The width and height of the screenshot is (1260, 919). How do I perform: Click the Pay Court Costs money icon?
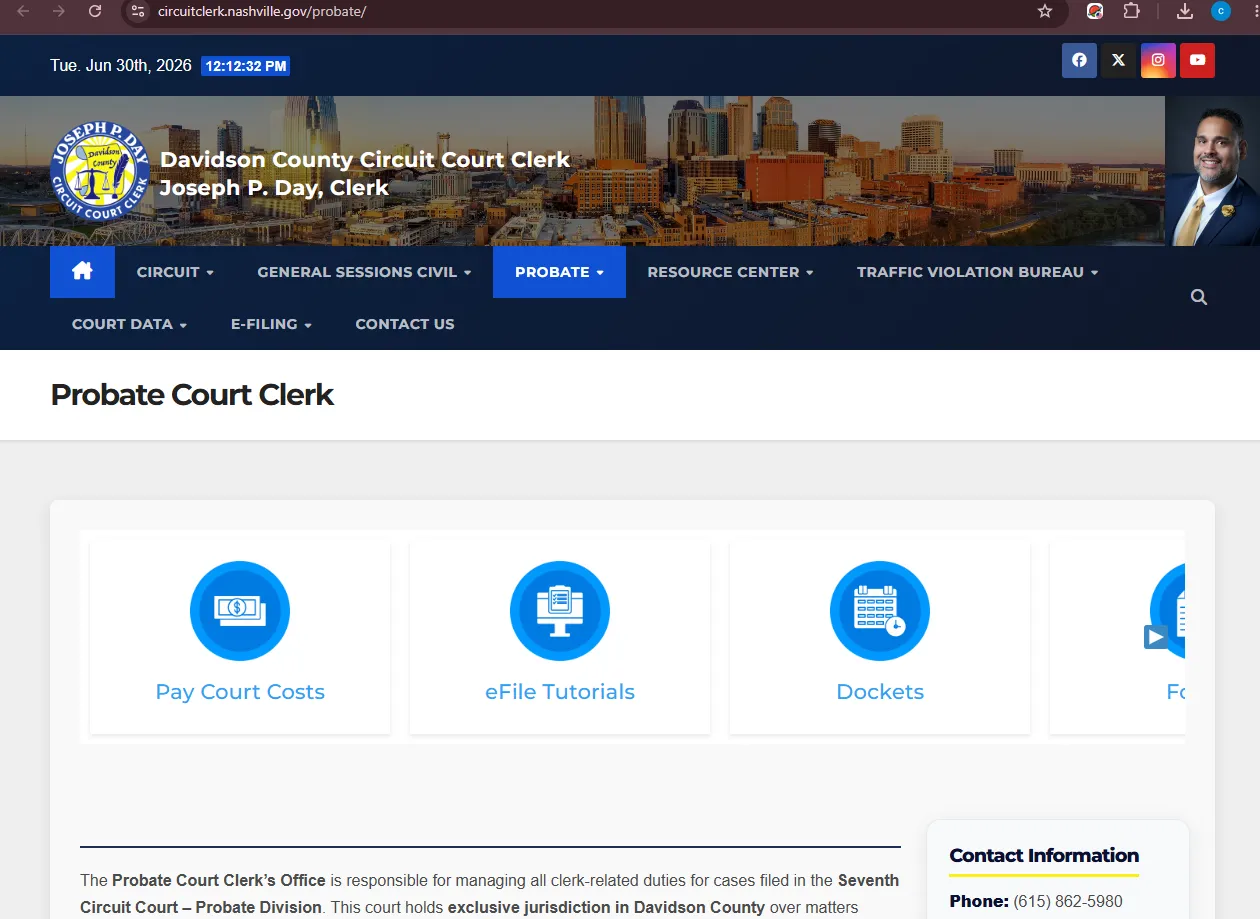(240, 611)
